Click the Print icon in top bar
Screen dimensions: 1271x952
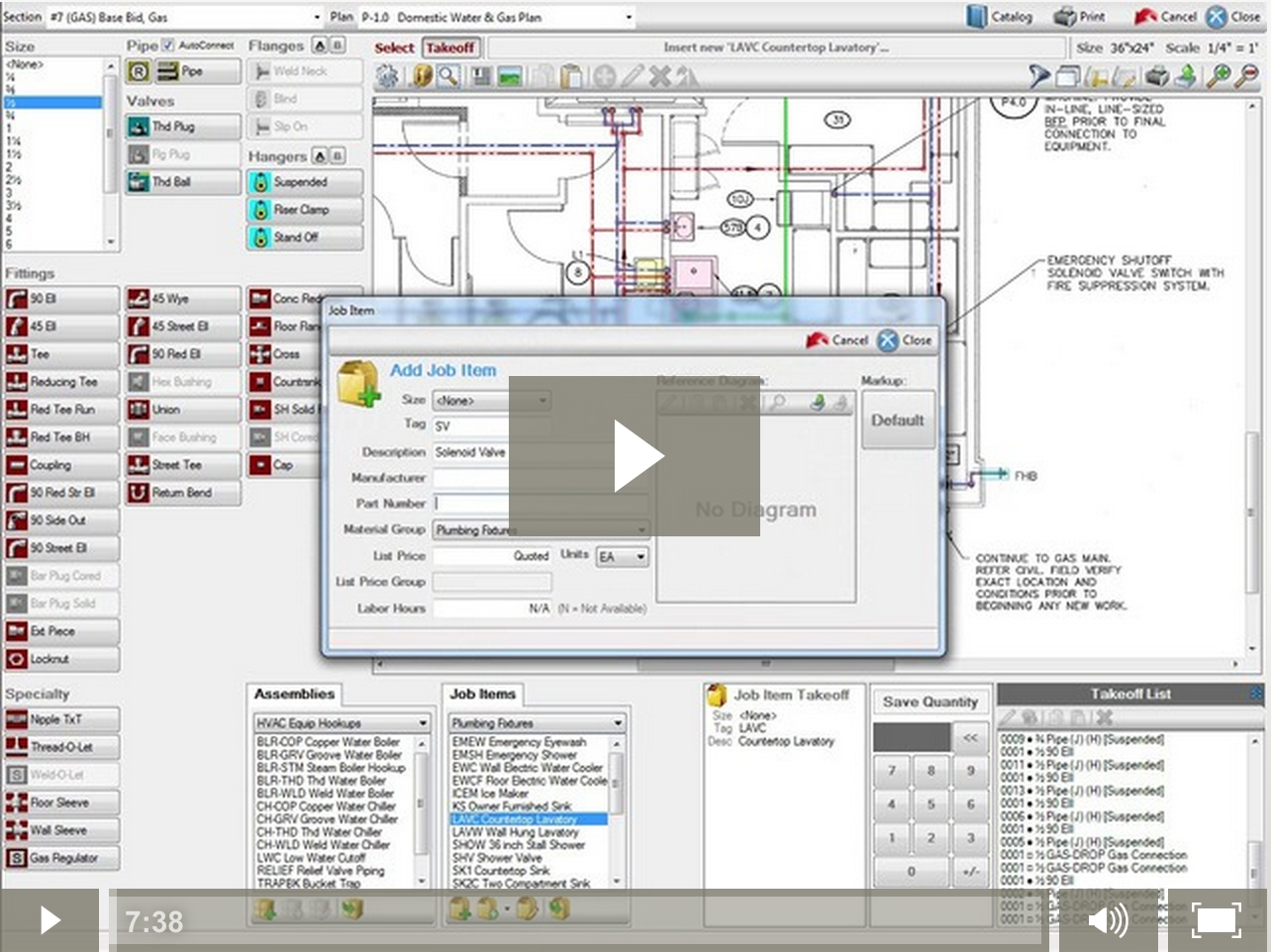[1079, 16]
